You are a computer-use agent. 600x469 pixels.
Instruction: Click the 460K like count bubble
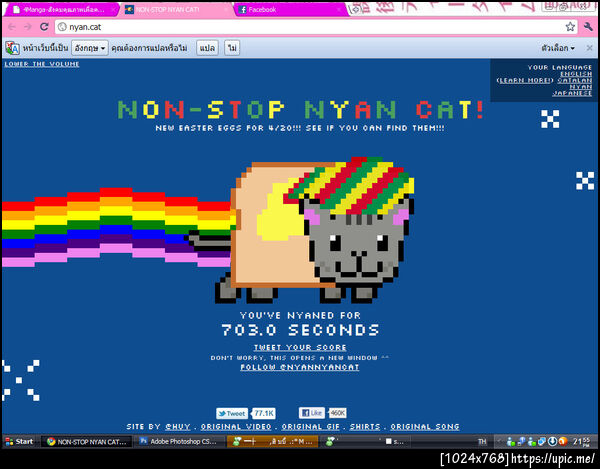(x=338, y=413)
